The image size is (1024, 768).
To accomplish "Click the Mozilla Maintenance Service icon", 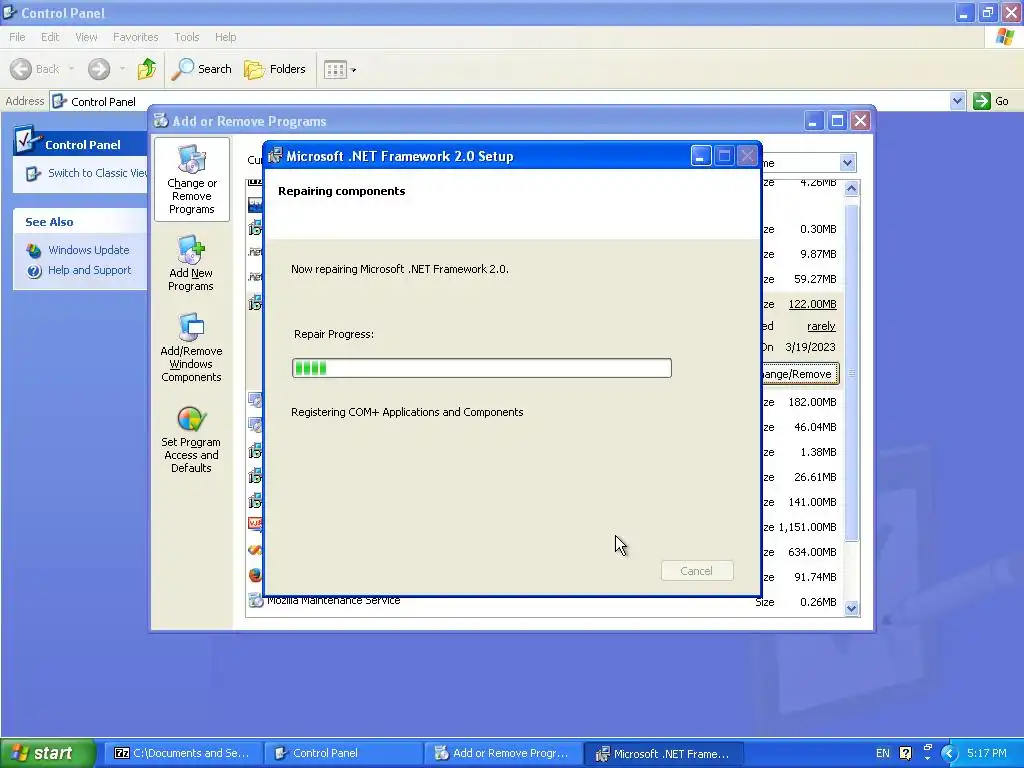I will tap(256, 600).
